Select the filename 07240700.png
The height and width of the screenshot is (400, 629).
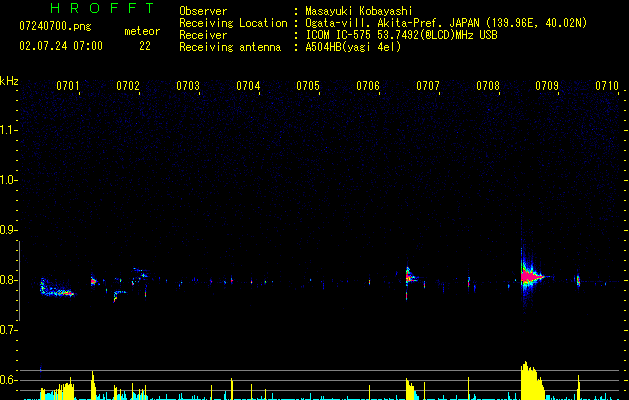pyautogui.click(x=55, y=27)
